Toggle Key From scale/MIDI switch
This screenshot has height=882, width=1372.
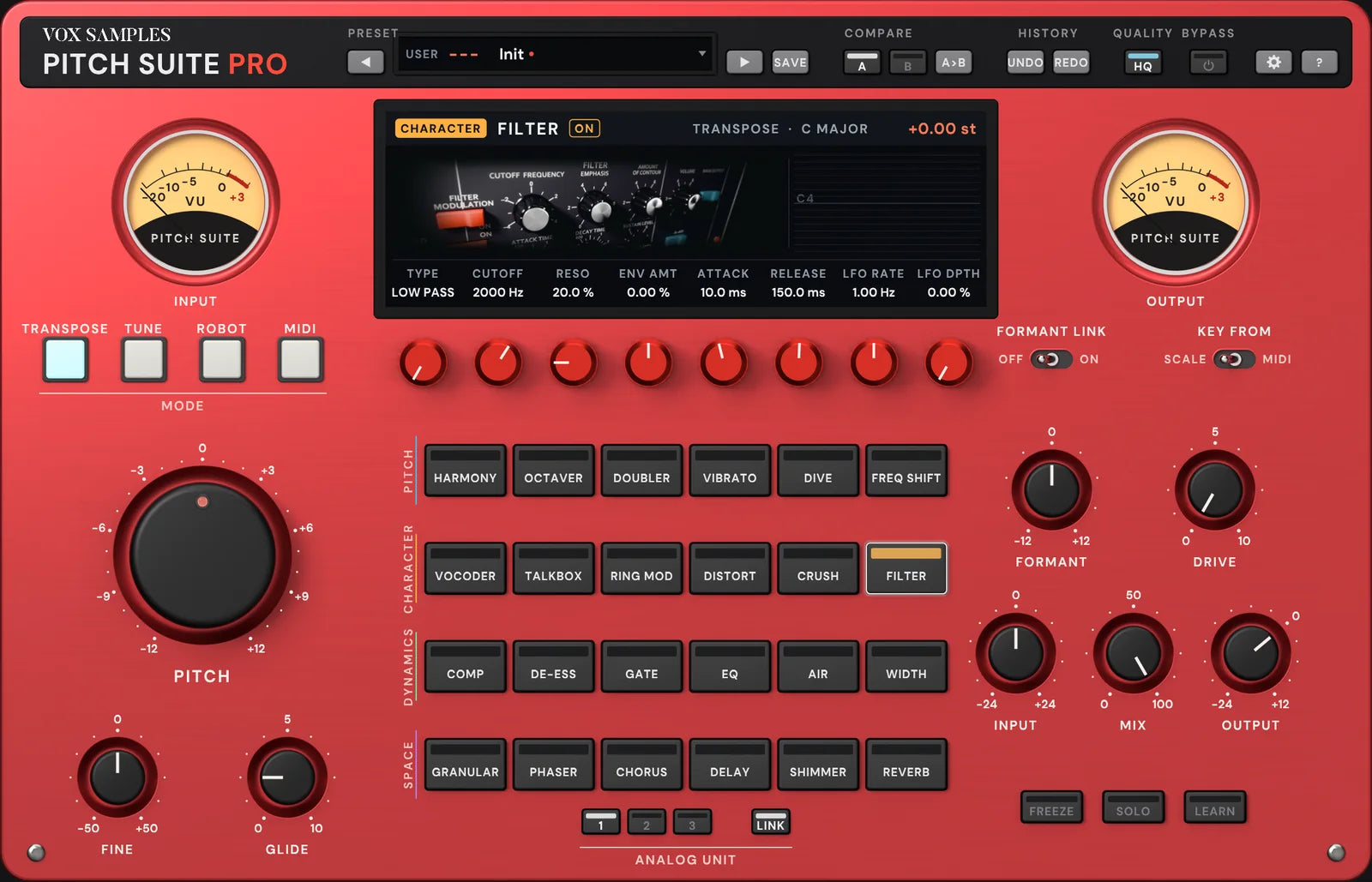[1234, 359]
